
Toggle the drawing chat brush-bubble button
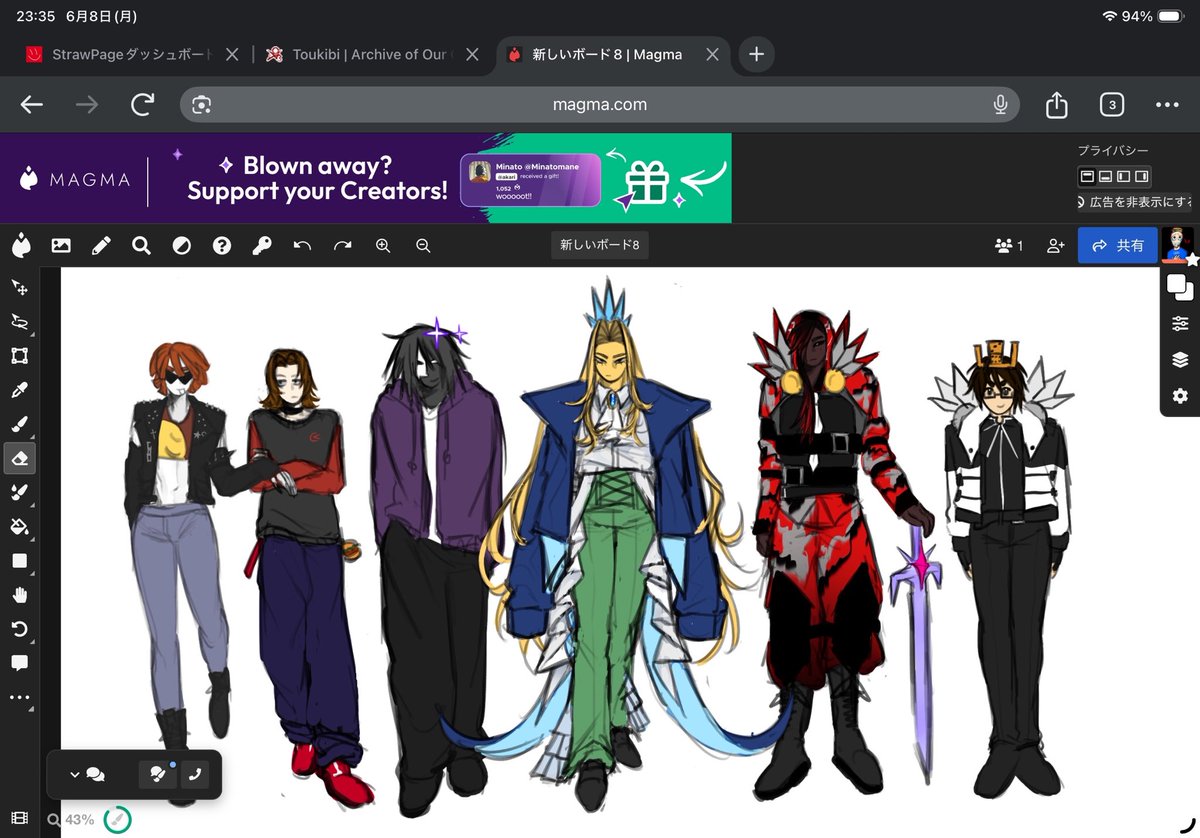157,774
